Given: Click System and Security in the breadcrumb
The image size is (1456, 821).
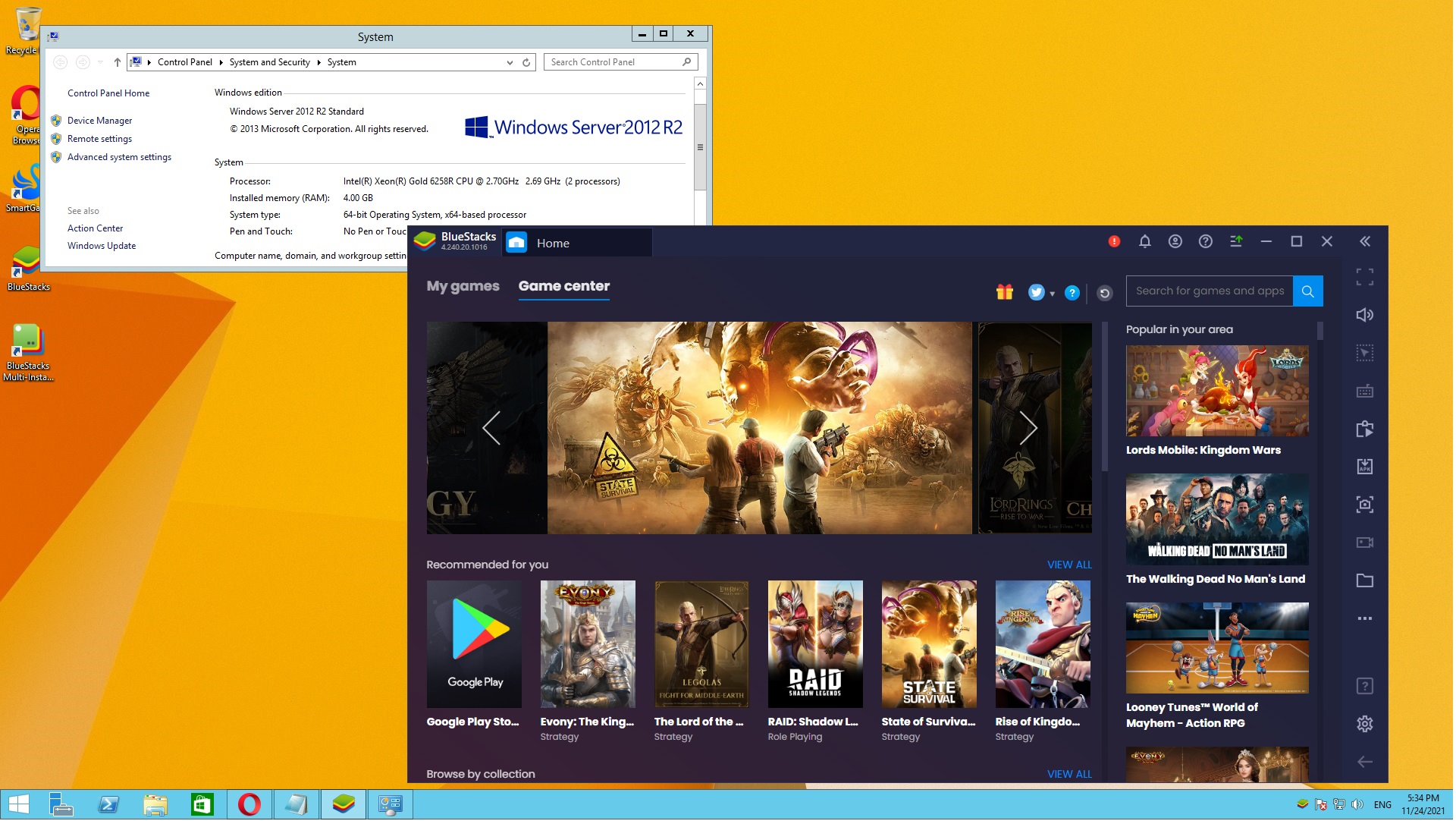Looking at the screenshot, I should click(x=270, y=63).
